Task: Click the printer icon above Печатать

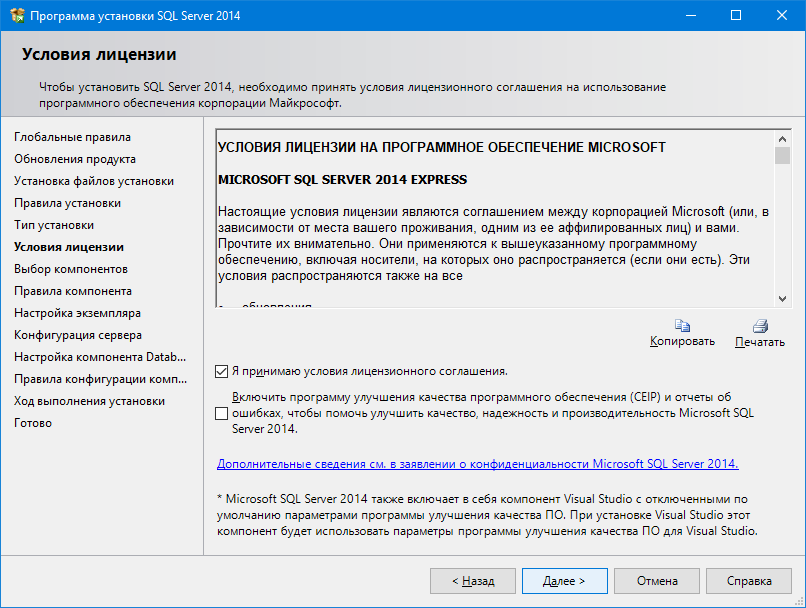Action: pos(759,325)
